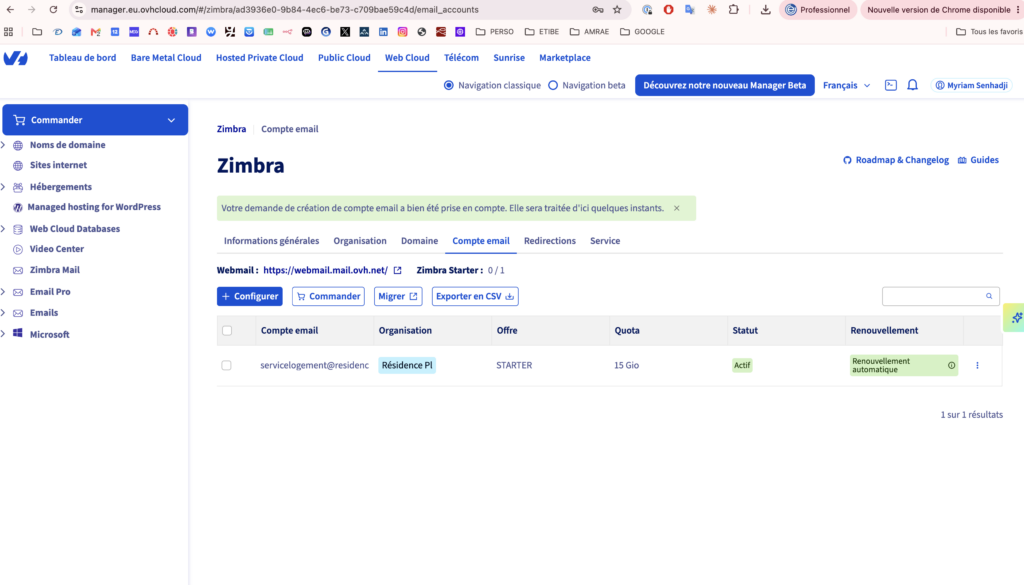Open the Marketplace menu
Image resolution: width=1024 pixels, height=585 pixels.
click(565, 57)
